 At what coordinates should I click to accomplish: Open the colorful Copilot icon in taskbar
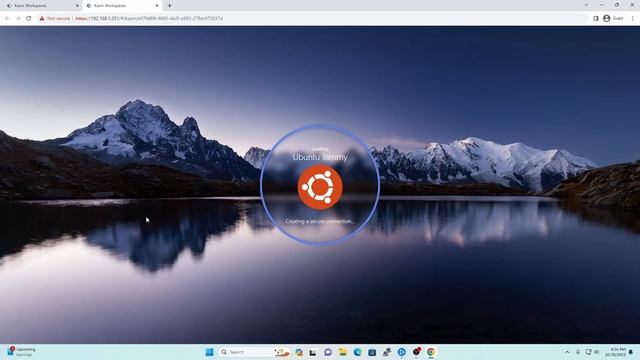[x=299, y=352]
